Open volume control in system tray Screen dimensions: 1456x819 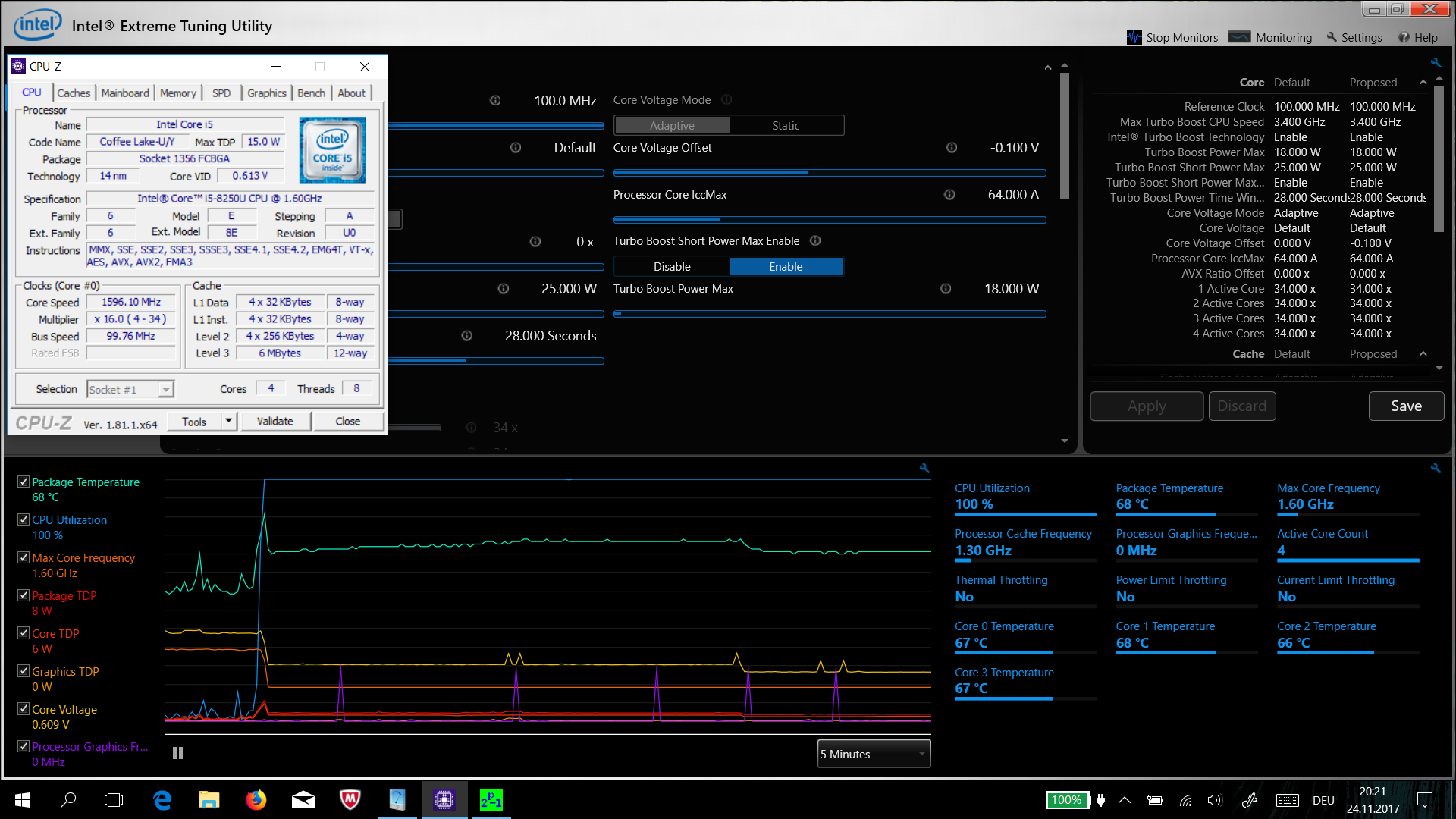point(1215,800)
